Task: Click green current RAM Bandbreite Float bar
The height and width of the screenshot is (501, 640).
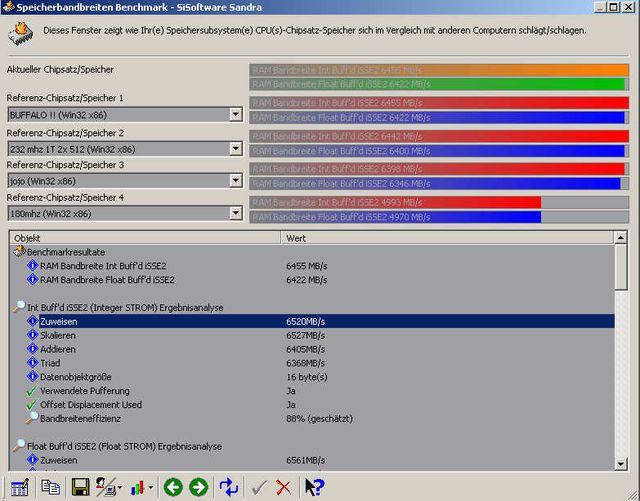Action: coord(439,84)
